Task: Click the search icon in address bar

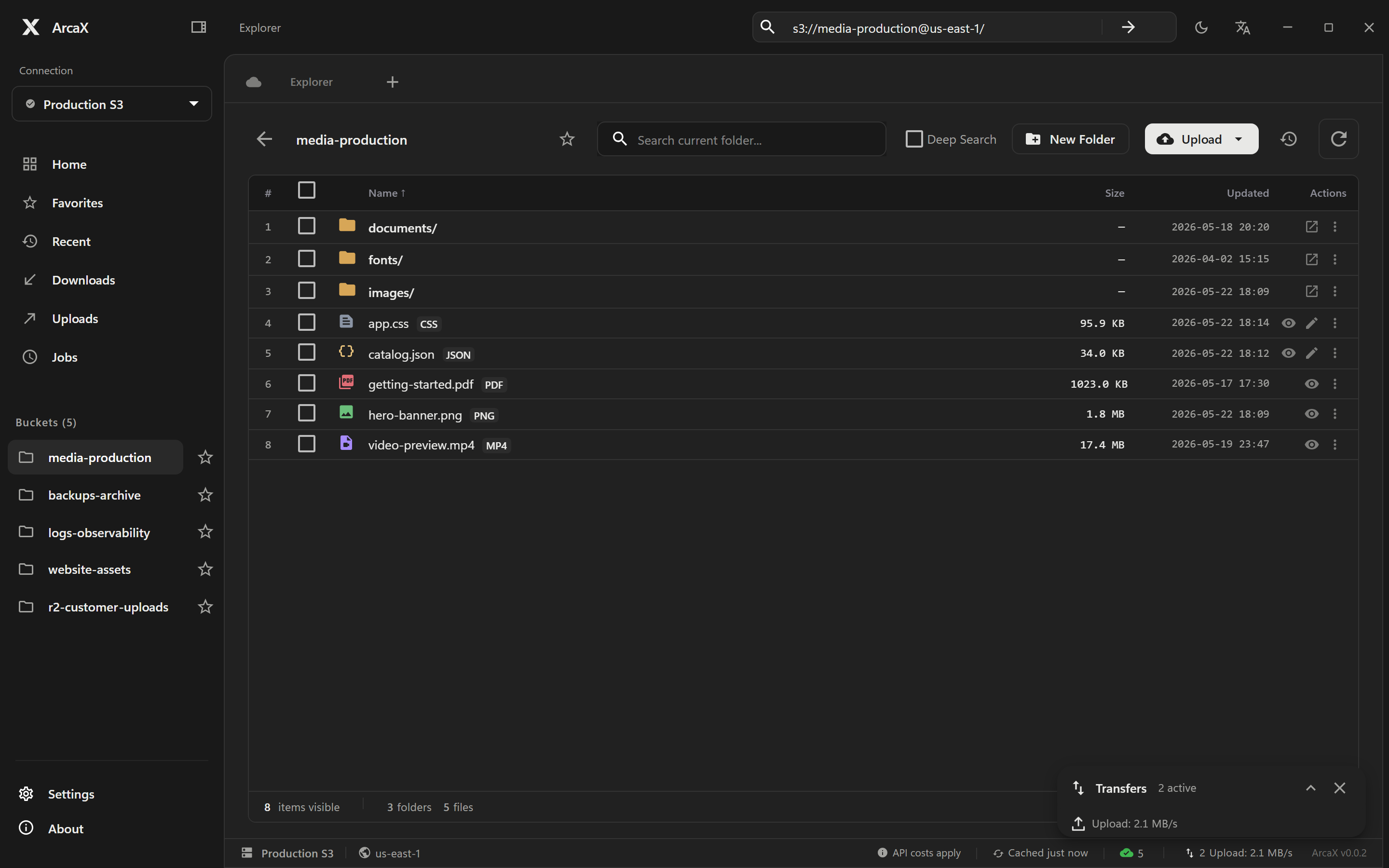Action: pyautogui.click(x=767, y=27)
